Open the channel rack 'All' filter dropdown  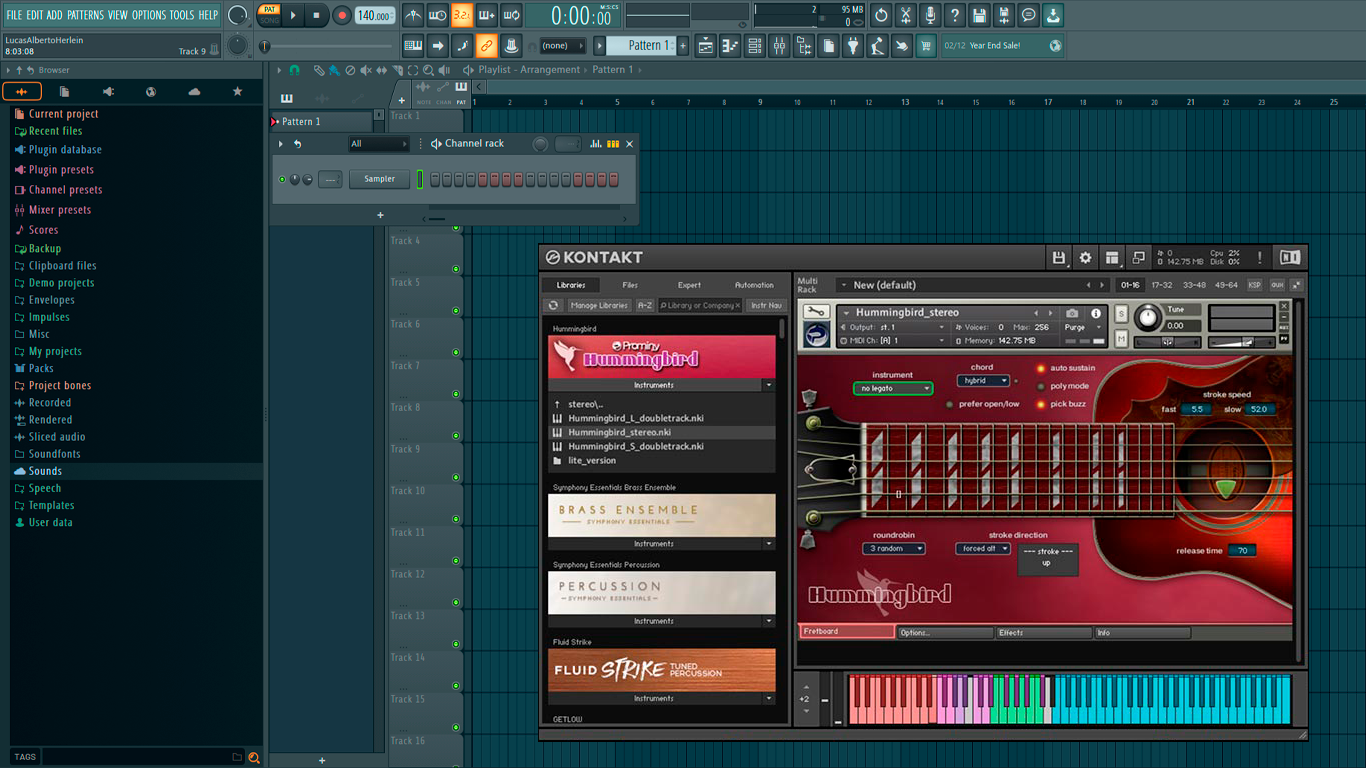point(378,144)
